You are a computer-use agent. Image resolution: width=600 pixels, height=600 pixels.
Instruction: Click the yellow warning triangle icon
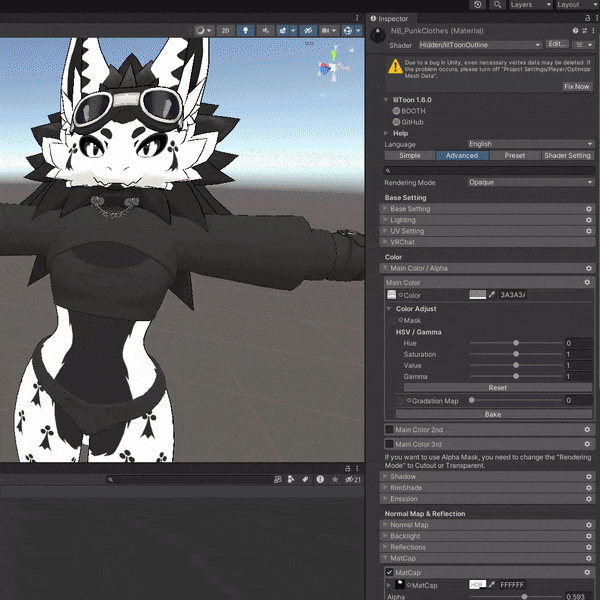395,67
